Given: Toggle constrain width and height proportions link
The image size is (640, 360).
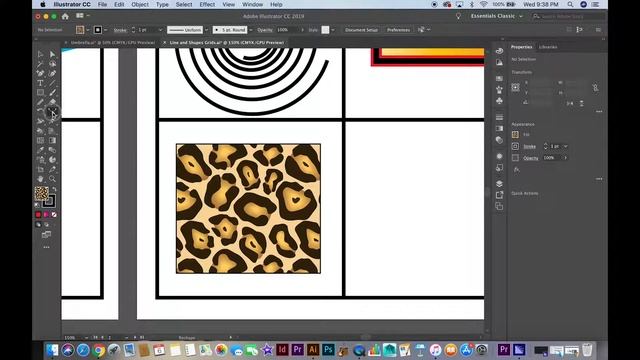Looking at the screenshot, I should pyautogui.click(x=595, y=87).
